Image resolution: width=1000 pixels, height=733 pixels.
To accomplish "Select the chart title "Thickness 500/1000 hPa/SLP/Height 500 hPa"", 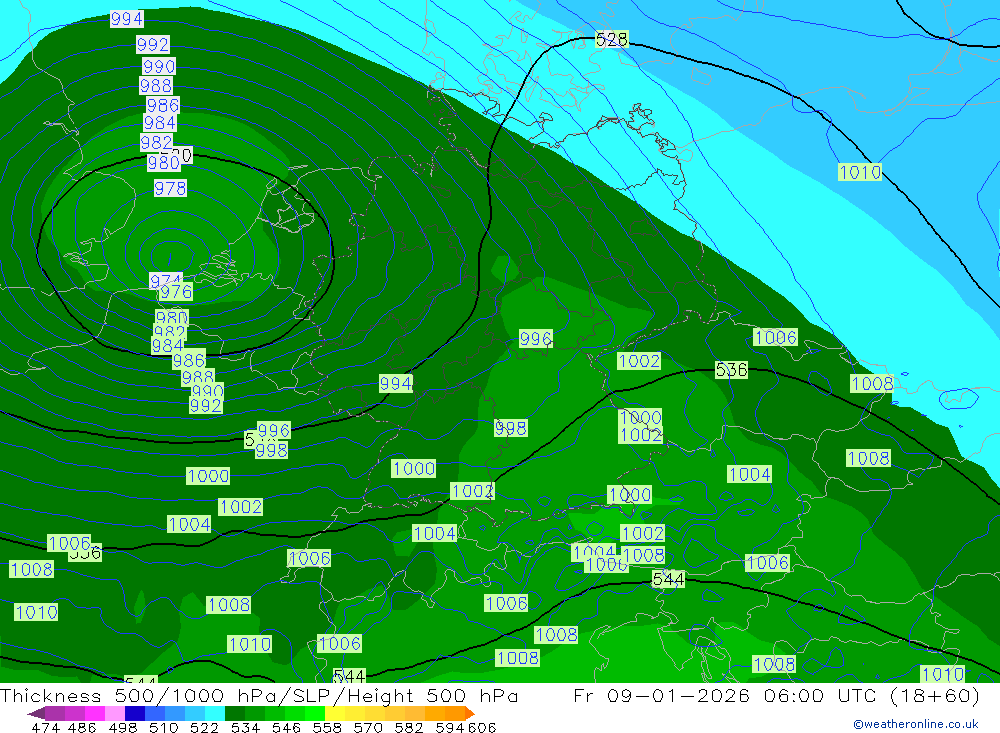I will 259,696.
